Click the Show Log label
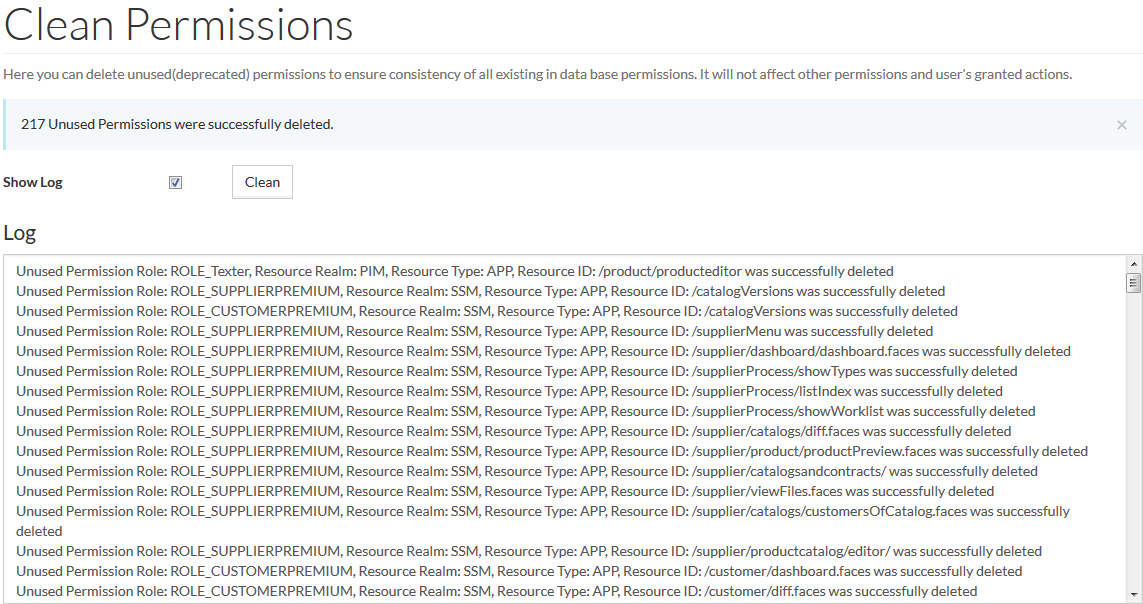 (x=33, y=182)
